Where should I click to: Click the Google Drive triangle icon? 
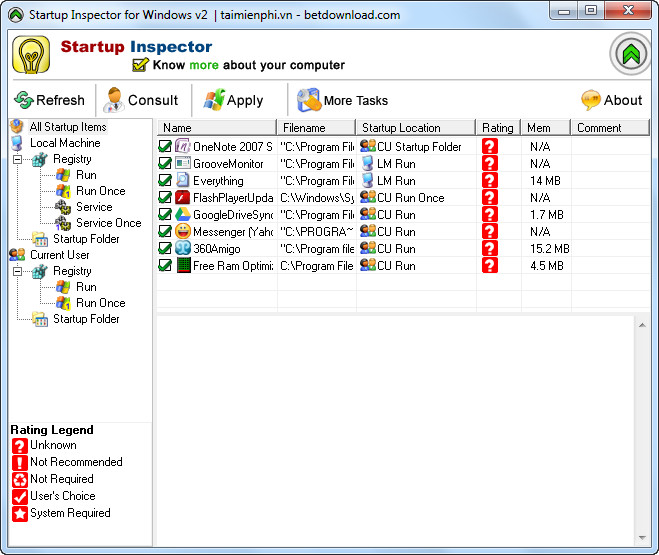[182, 214]
